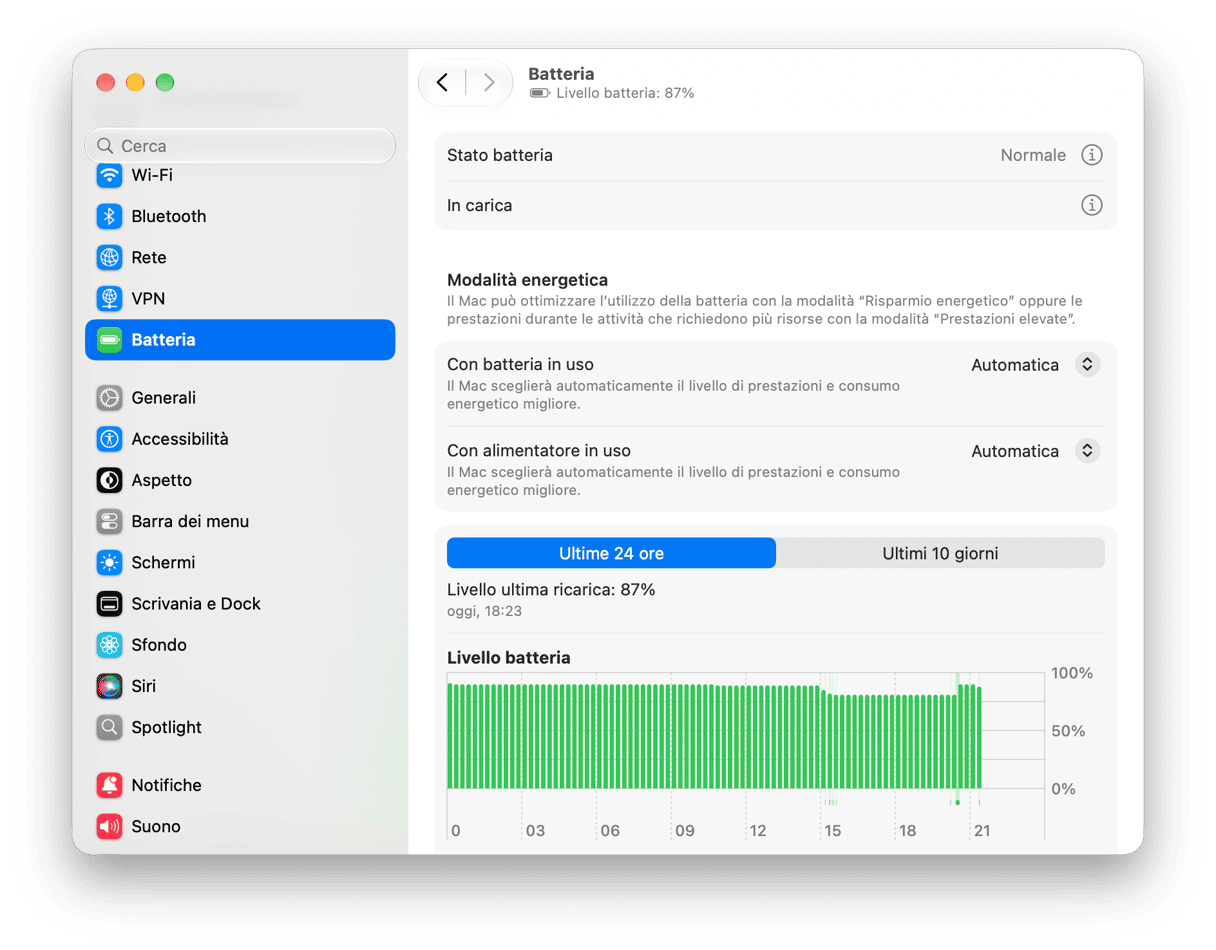Click the Schermi sun icon
This screenshot has height=950, width=1216.
click(x=109, y=563)
